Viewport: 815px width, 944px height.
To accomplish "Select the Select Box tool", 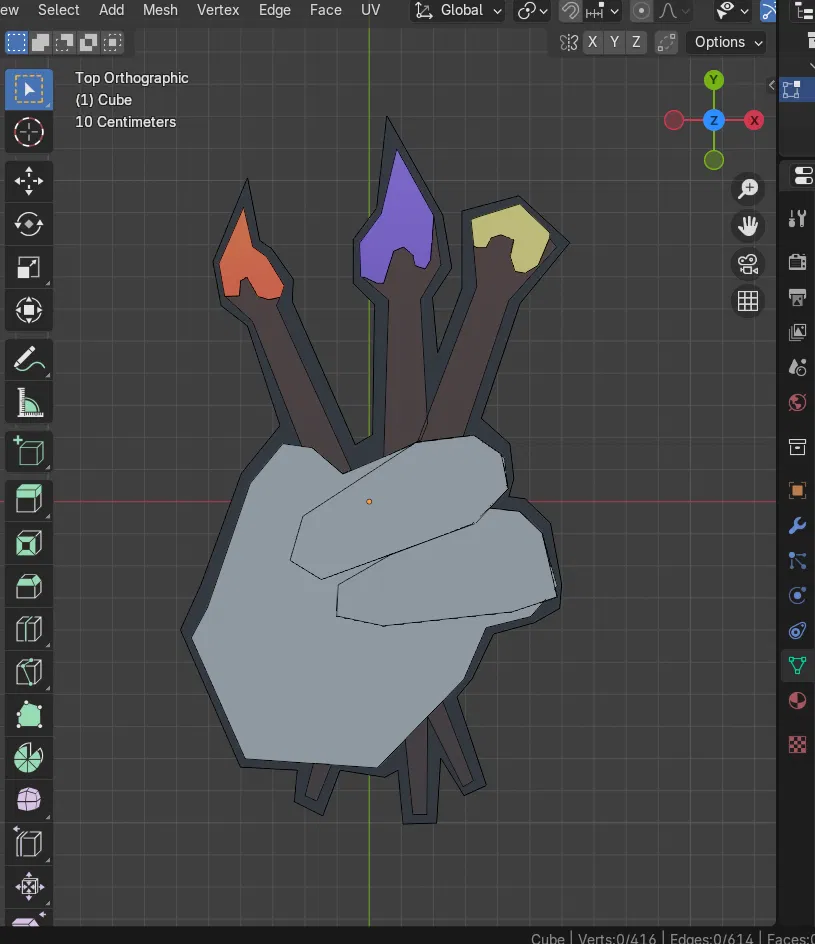I will point(29,89).
